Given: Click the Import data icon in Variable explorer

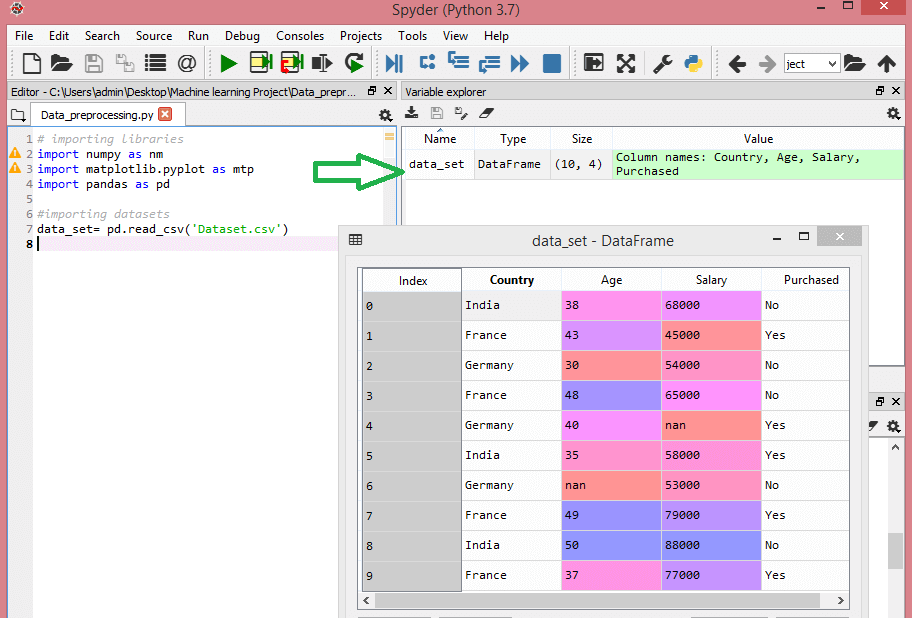Looking at the screenshot, I should (412, 114).
